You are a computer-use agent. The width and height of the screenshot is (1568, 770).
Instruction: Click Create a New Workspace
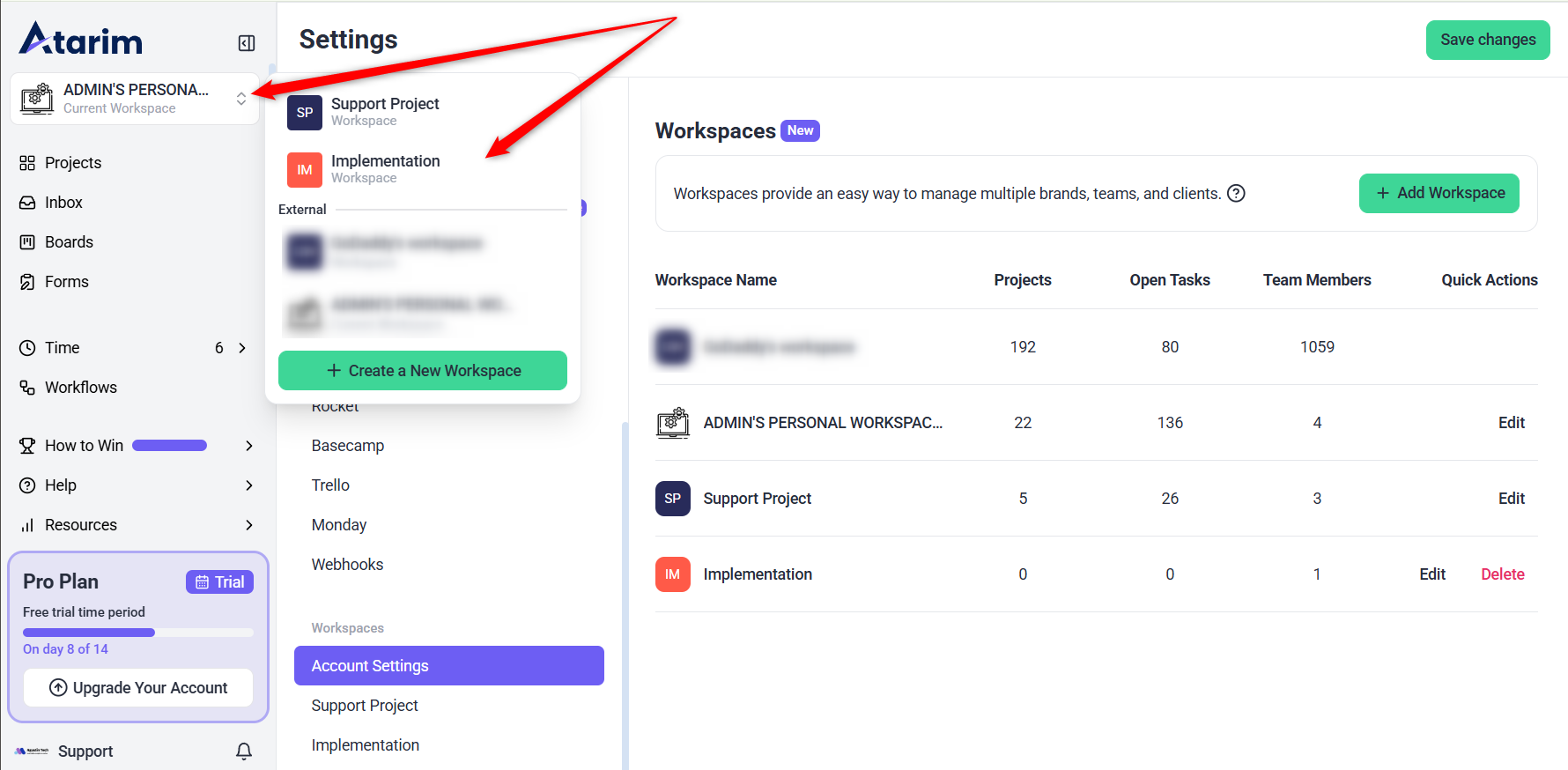click(423, 371)
